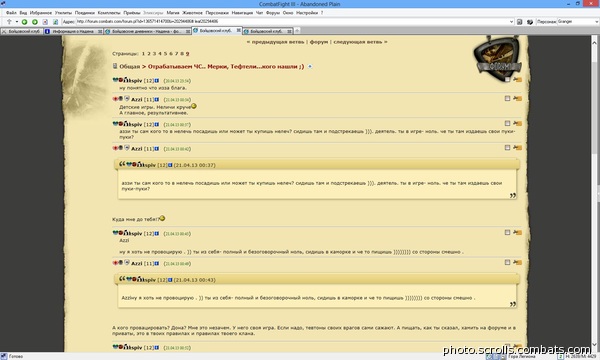Tick checkbox on ikspiv's 23:54 post

[x=507, y=80]
